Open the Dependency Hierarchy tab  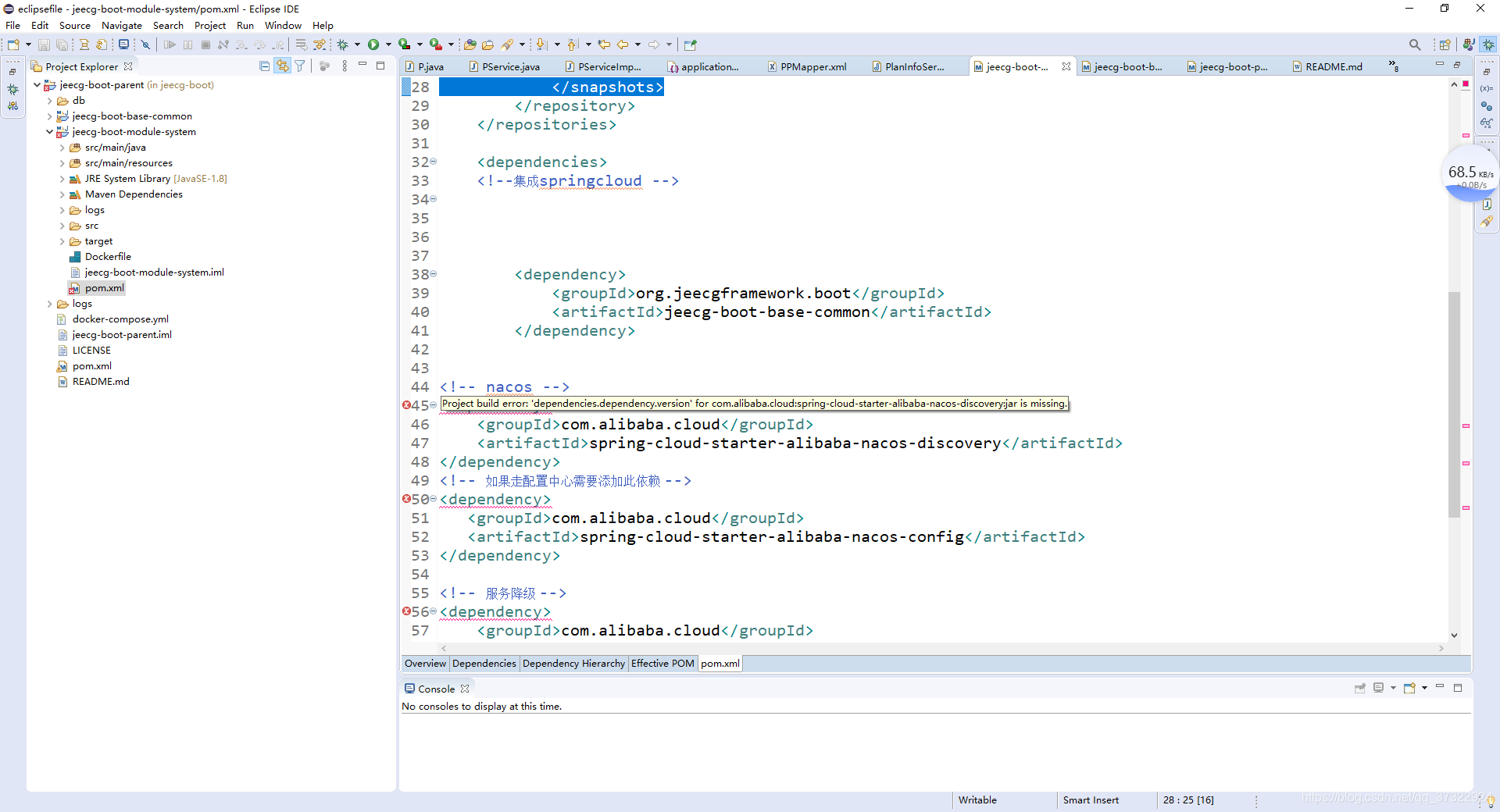point(573,664)
